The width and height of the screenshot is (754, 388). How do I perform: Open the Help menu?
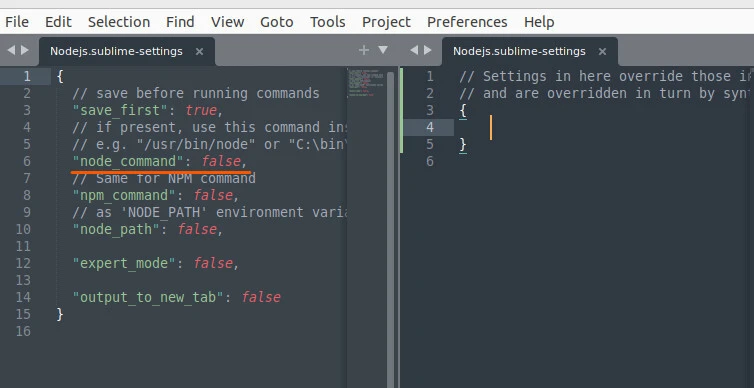539,22
